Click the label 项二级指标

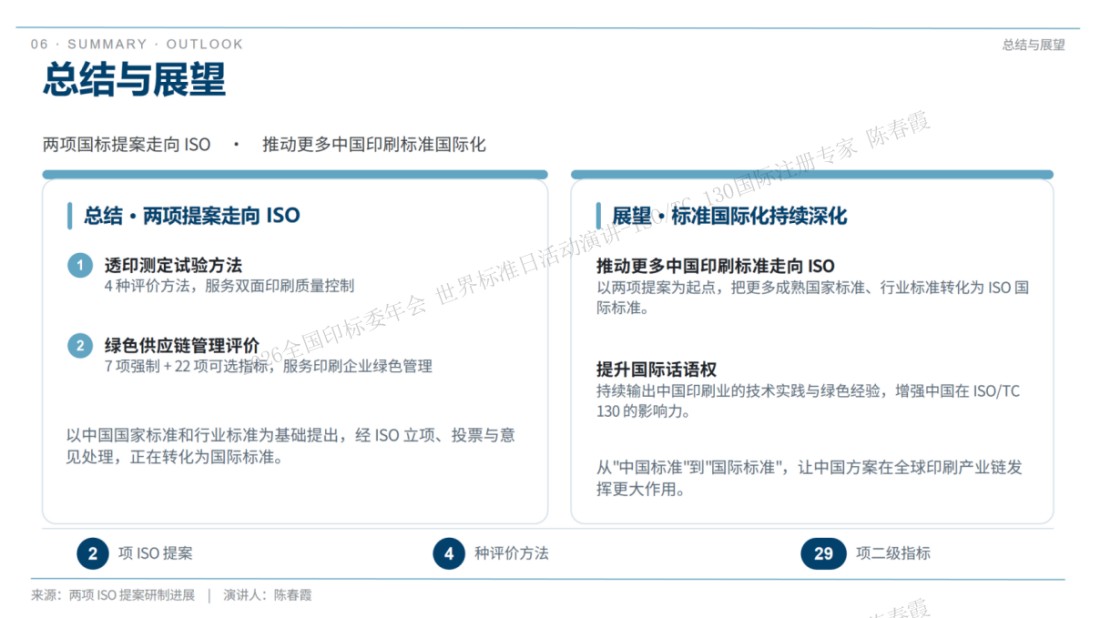pyautogui.click(x=893, y=553)
